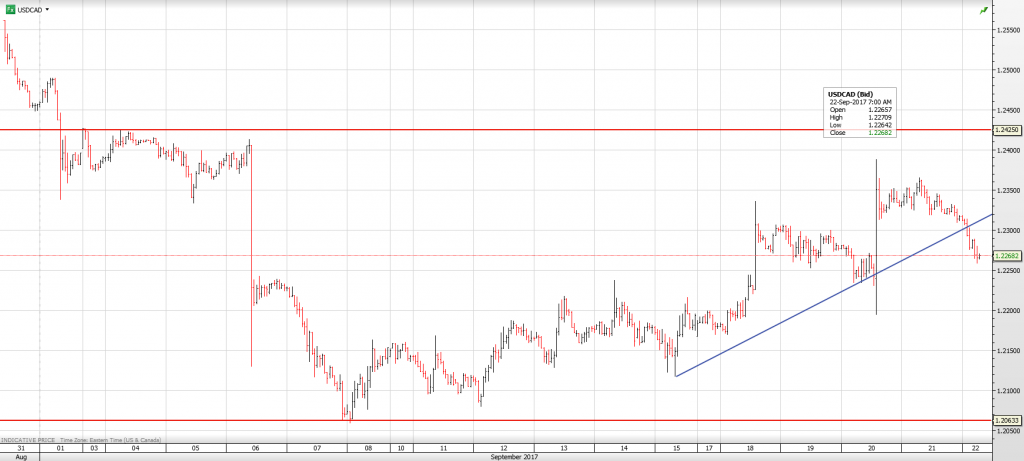Click the 1.24250 price label on axis
This screenshot has height=461, width=1024.
tap(1007, 130)
